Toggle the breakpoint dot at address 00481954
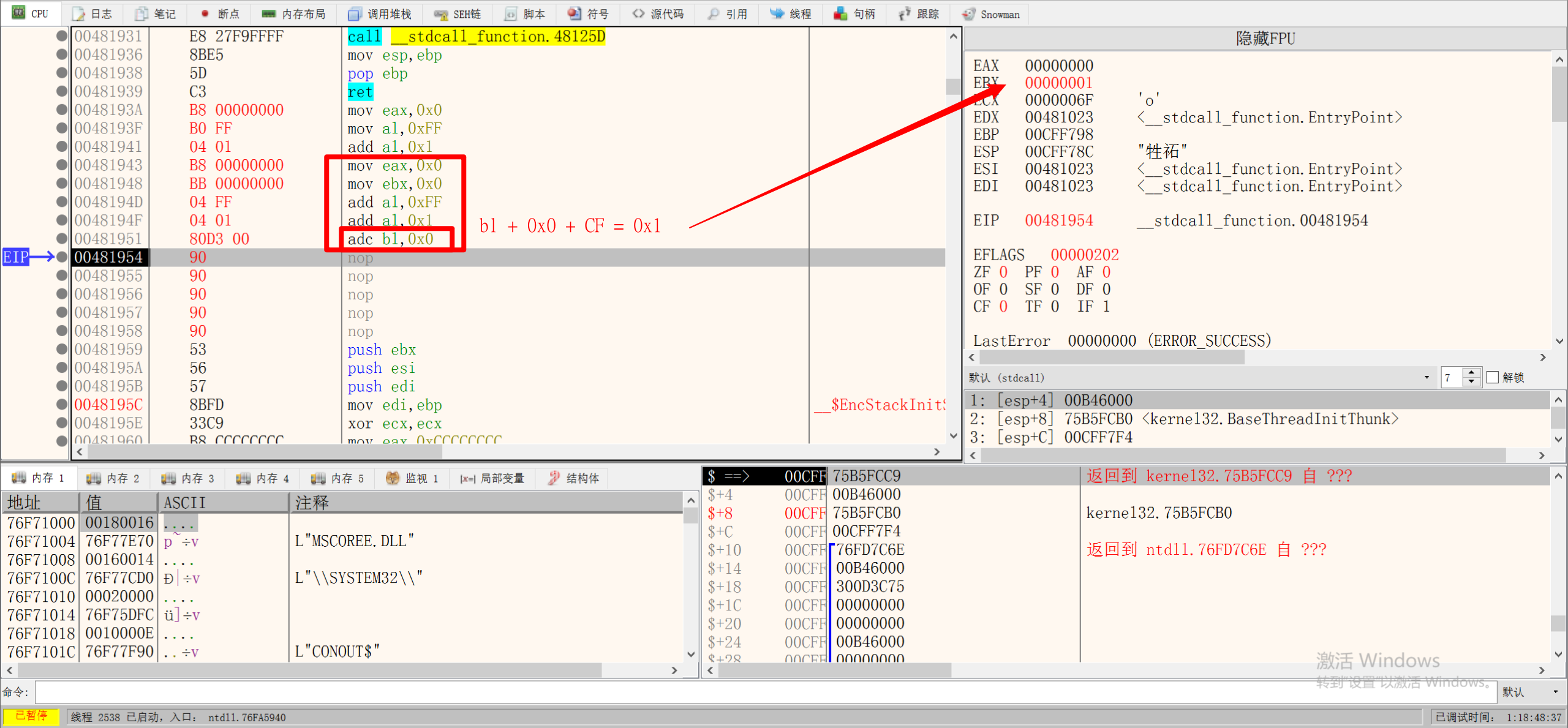Image resolution: width=1568 pixels, height=728 pixels. [61, 257]
